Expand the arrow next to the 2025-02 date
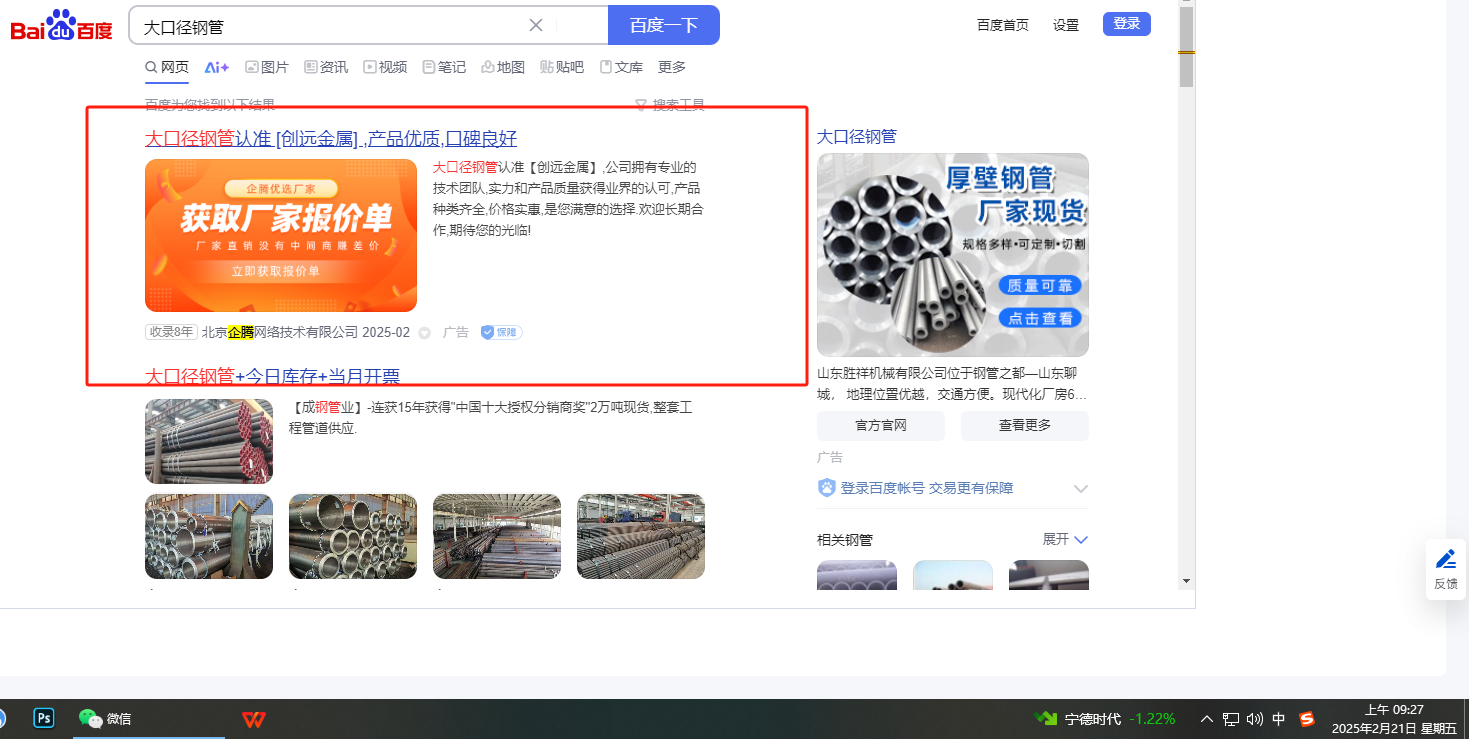 tap(424, 333)
